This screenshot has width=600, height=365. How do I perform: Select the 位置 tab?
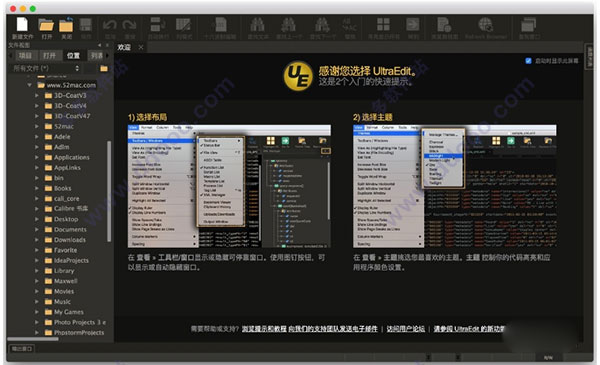click(x=73, y=56)
